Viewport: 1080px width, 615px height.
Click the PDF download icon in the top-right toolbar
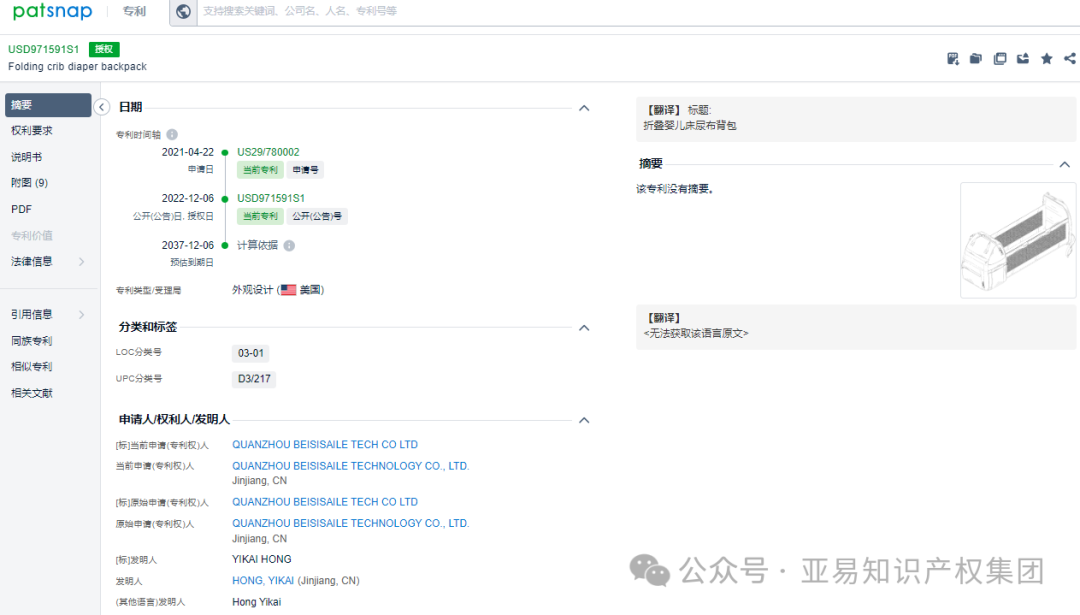click(953, 59)
